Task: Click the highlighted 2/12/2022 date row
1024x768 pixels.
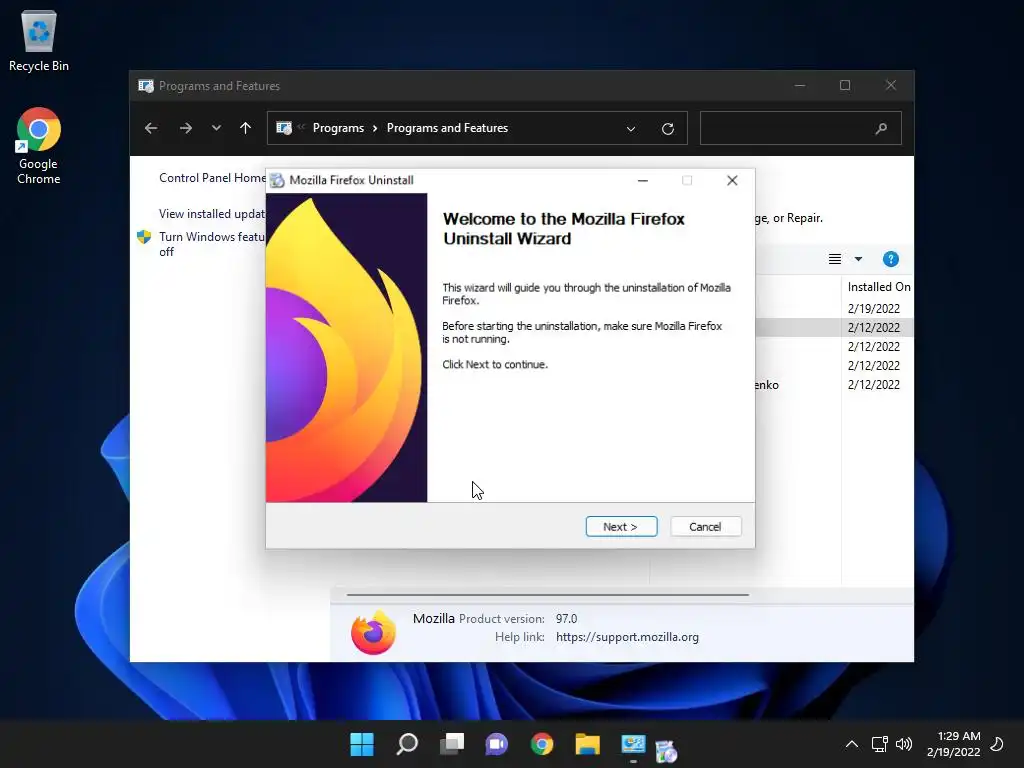Action: click(874, 327)
